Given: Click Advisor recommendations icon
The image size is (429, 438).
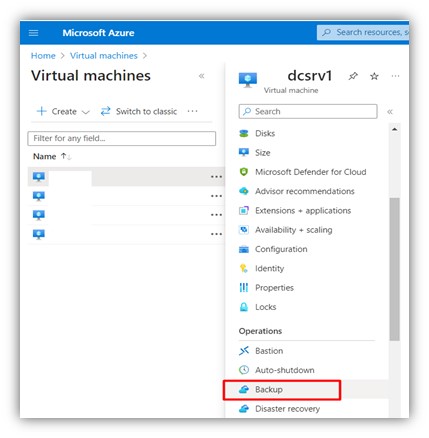Looking at the screenshot, I should coord(244,191).
